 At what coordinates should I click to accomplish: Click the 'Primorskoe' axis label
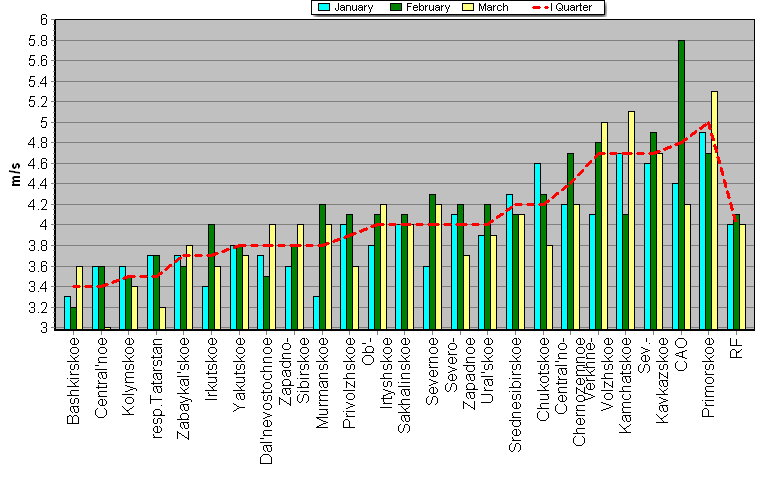pos(709,377)
